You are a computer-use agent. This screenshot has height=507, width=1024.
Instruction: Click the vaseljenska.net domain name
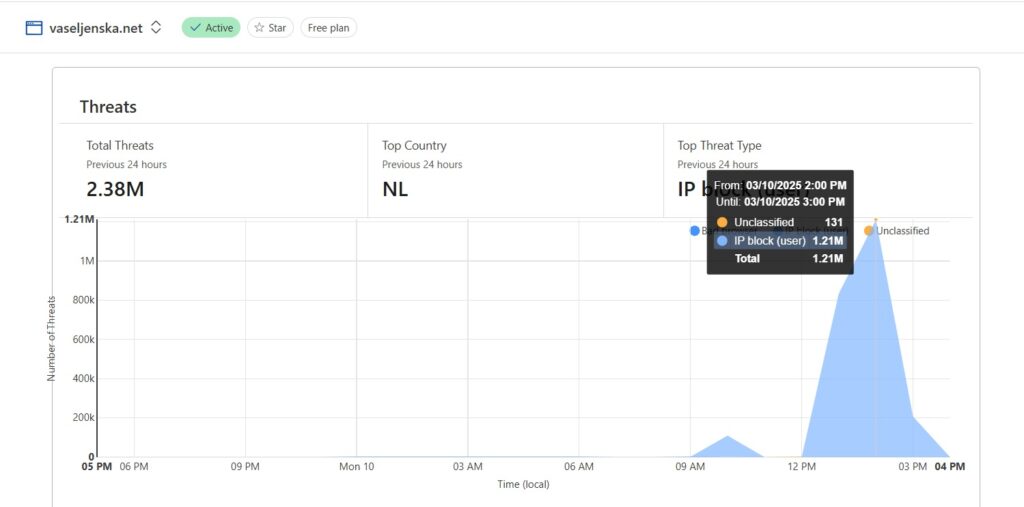coord(96,28)
